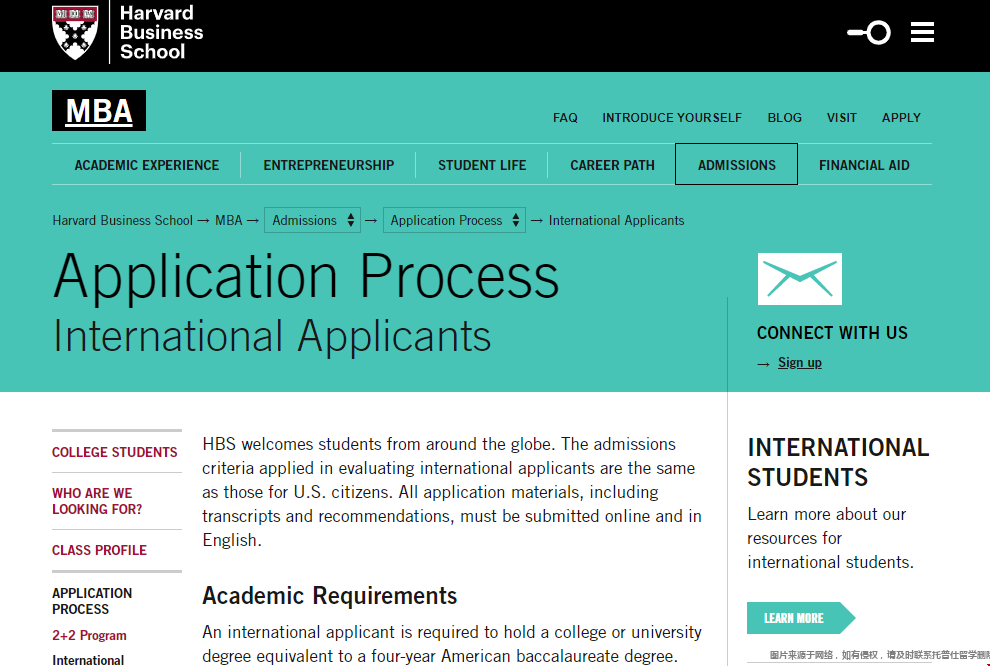The height and width of the screenshot is (666, 990).
Task: Click International Applicants breadcrumb text
Action: (x=616, y=220)
